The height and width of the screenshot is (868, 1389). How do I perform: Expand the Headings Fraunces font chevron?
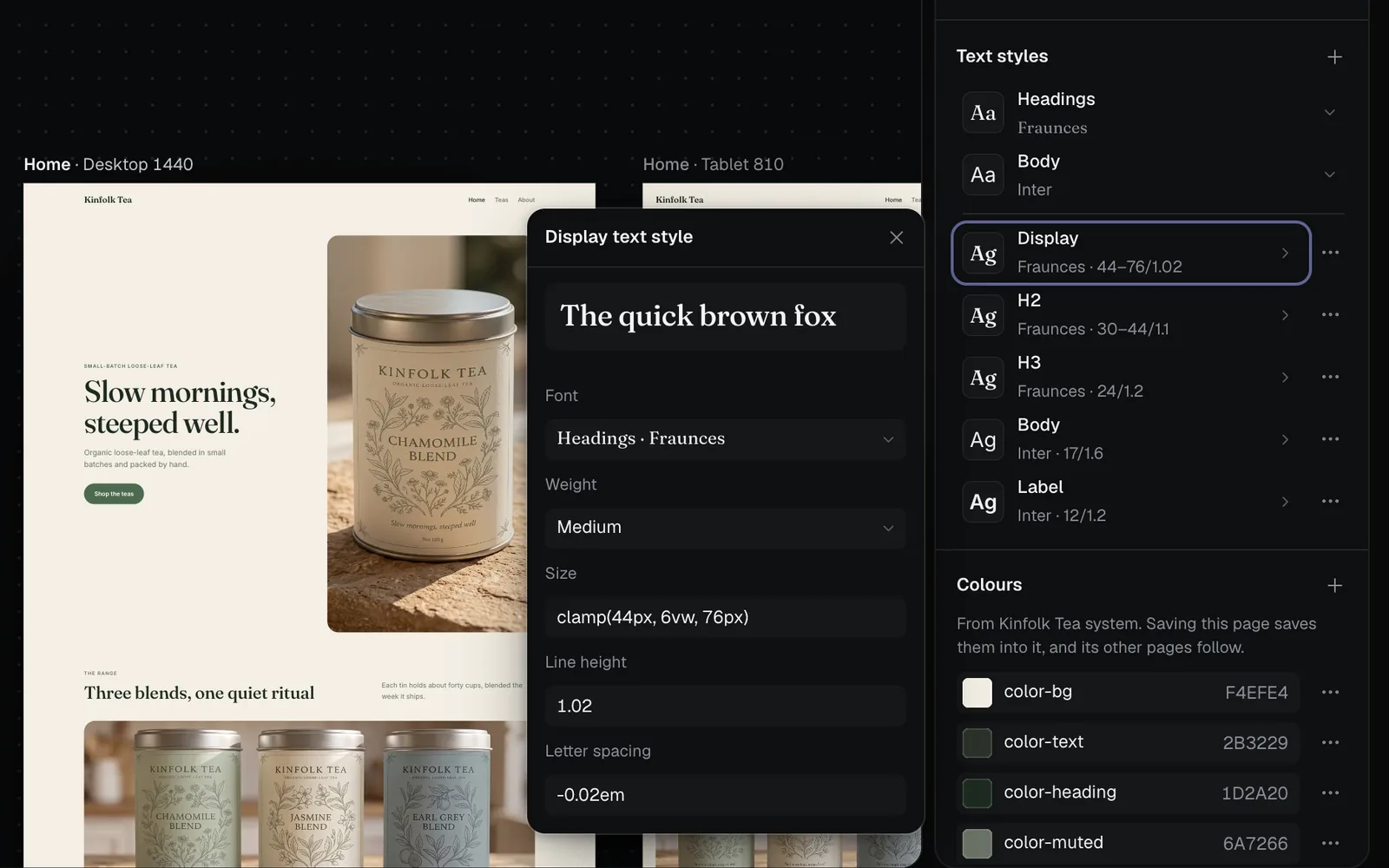[1329, 113]
